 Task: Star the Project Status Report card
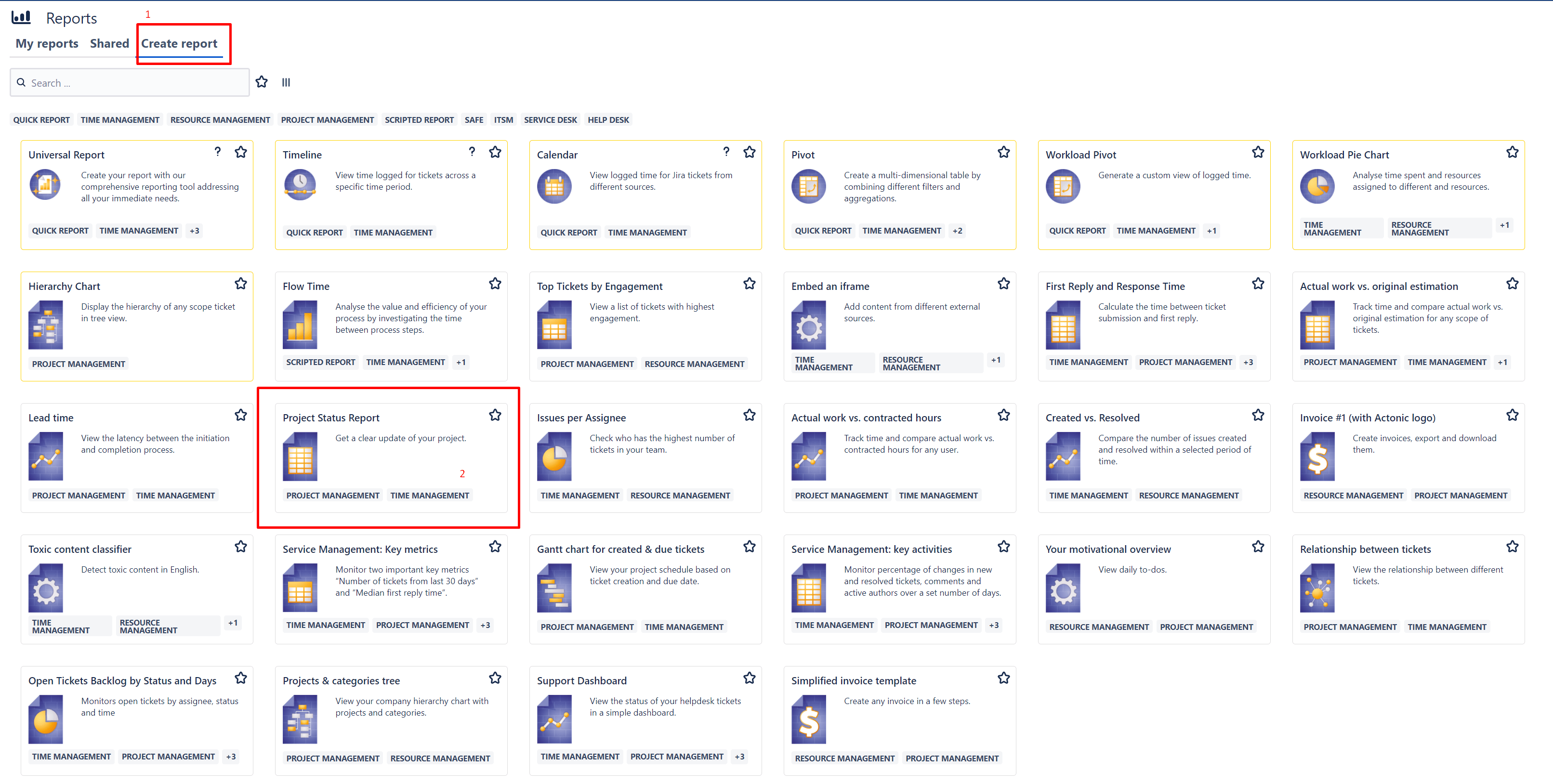point(496,415)
